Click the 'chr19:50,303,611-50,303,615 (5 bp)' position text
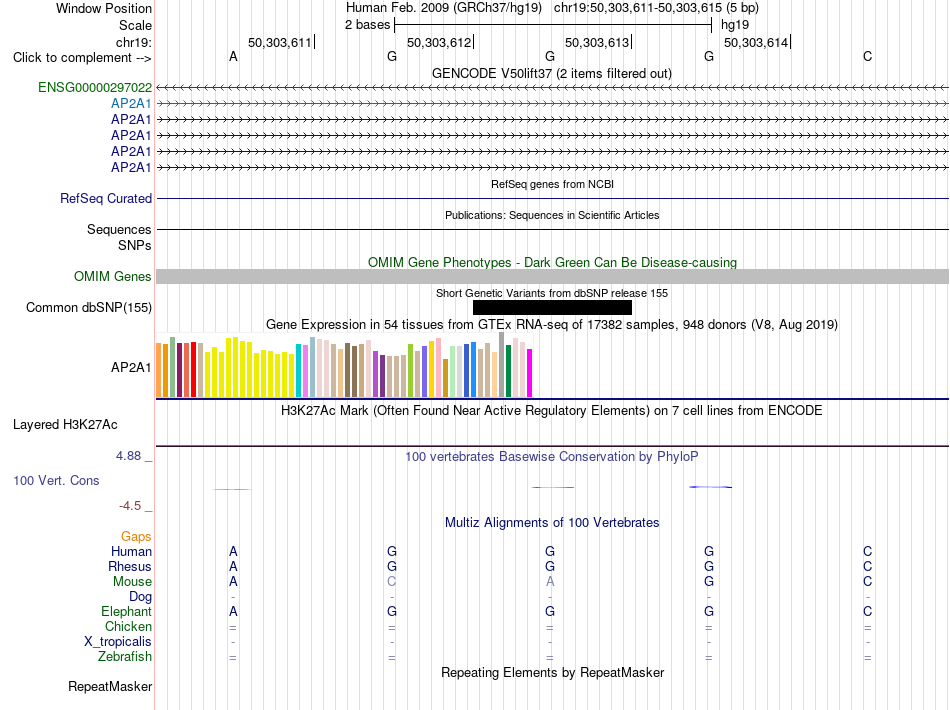 pyautogui.click(x=656, y=8)
